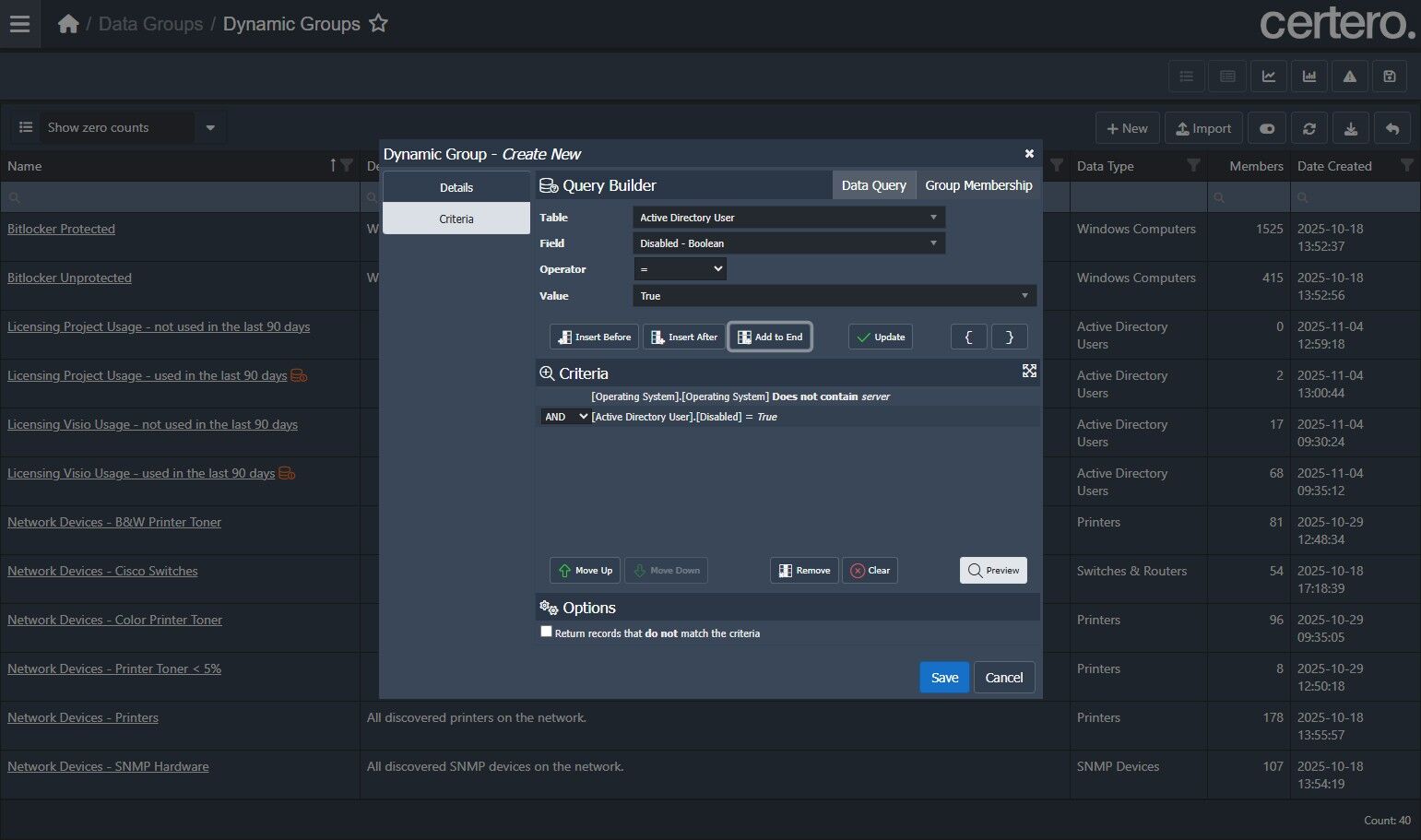
Task: Insert an opening brace in criteria
Action: (x=968, y=337)
